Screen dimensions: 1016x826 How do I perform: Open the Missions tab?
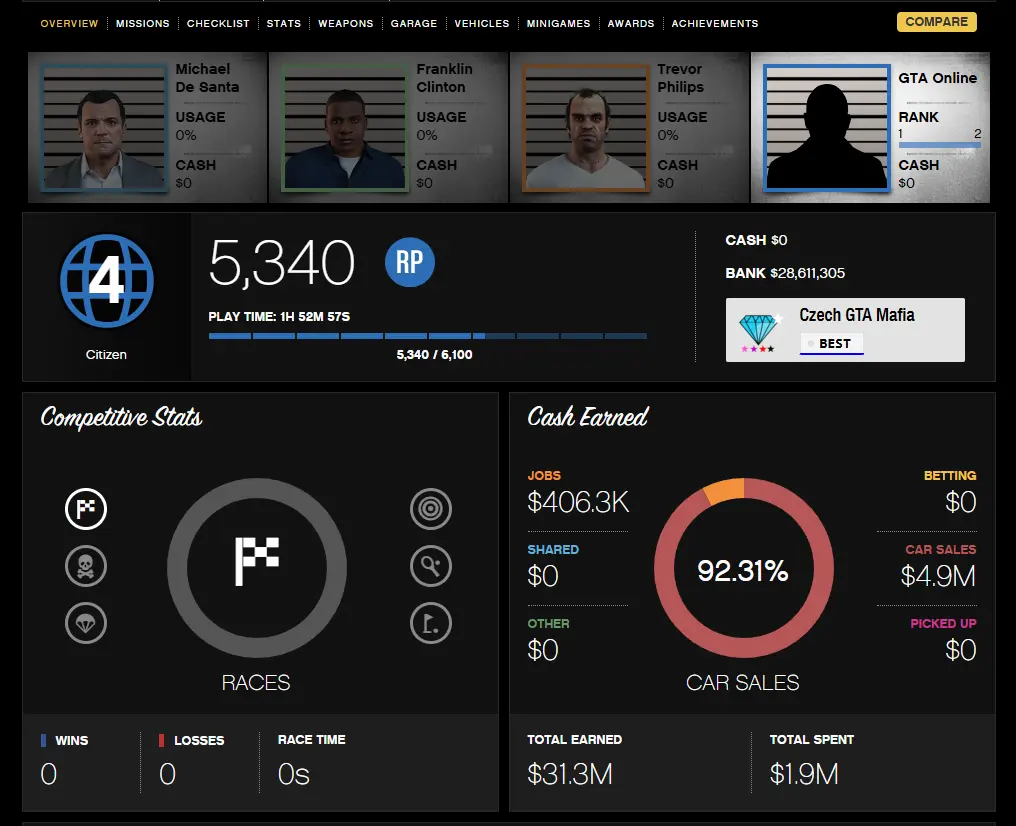tap(143, 23)
